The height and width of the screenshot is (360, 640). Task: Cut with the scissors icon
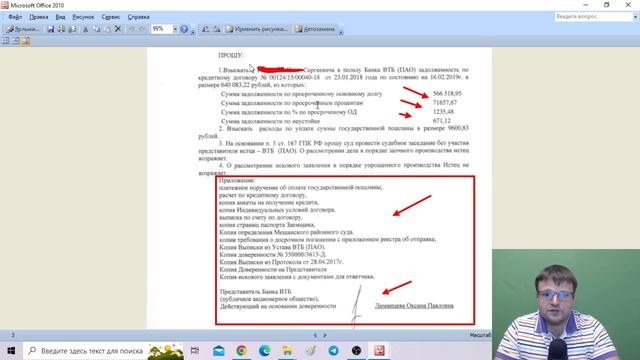pyautogui.click(x=86, y=29)
